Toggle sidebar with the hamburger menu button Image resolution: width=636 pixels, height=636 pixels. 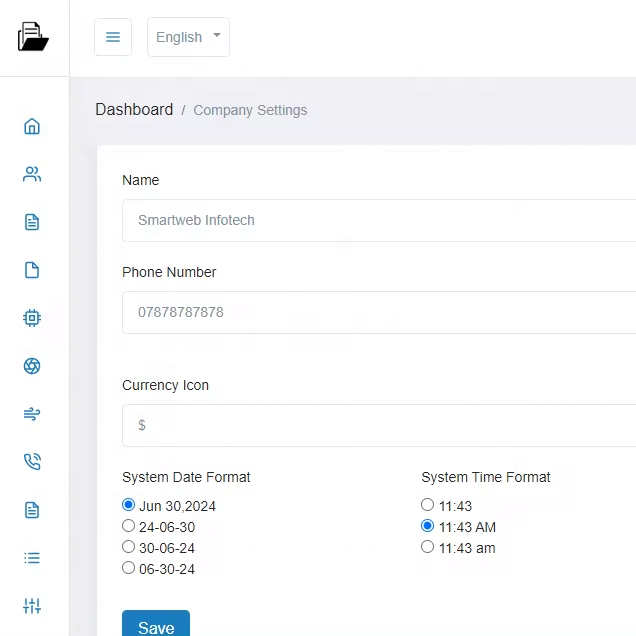pyautogui.click(x=113, y=37)
